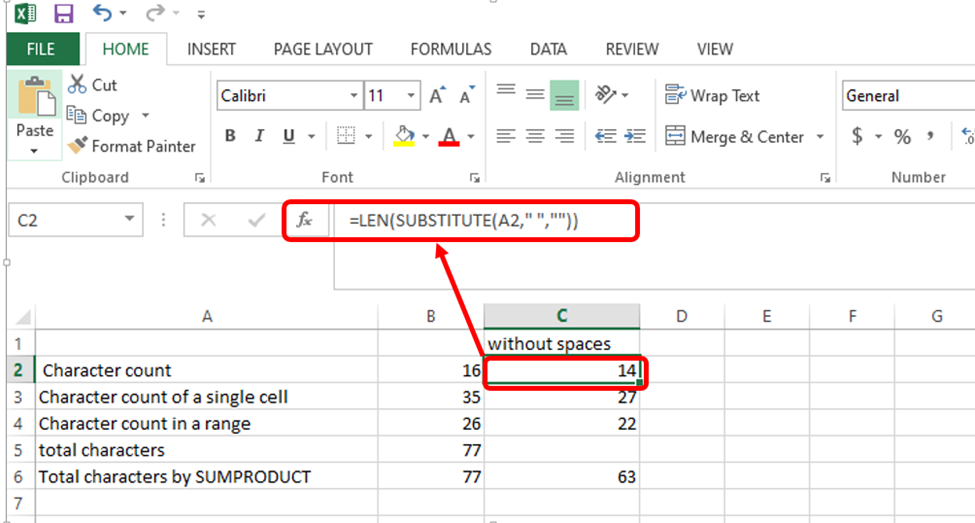Viewport: 975px width, 523px height.
Task: Open the Alignment dialog launcher
Action: (825, 178)
